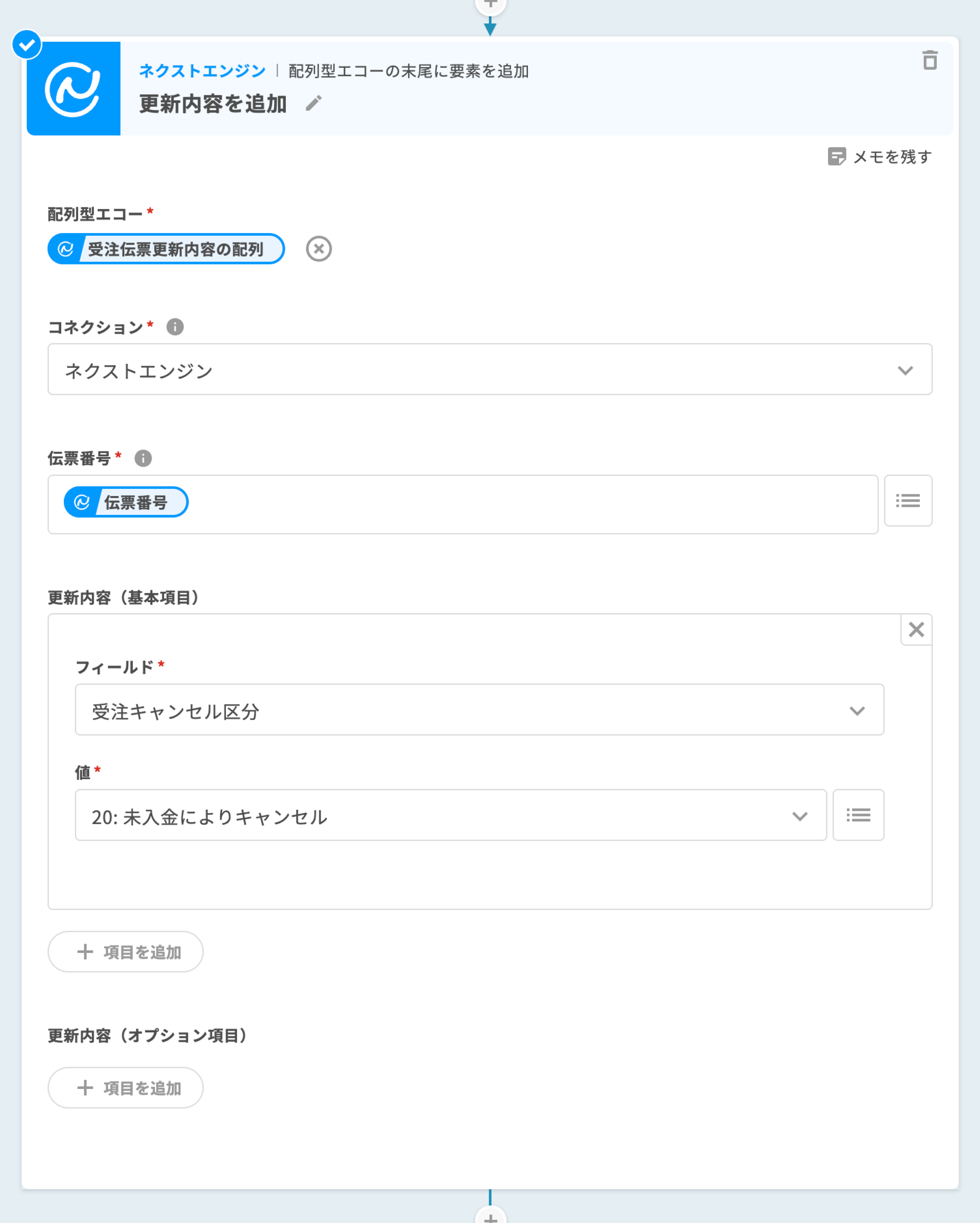
Task: Show info tooltip next to 伝票番号 label
Action: (143, 458)
